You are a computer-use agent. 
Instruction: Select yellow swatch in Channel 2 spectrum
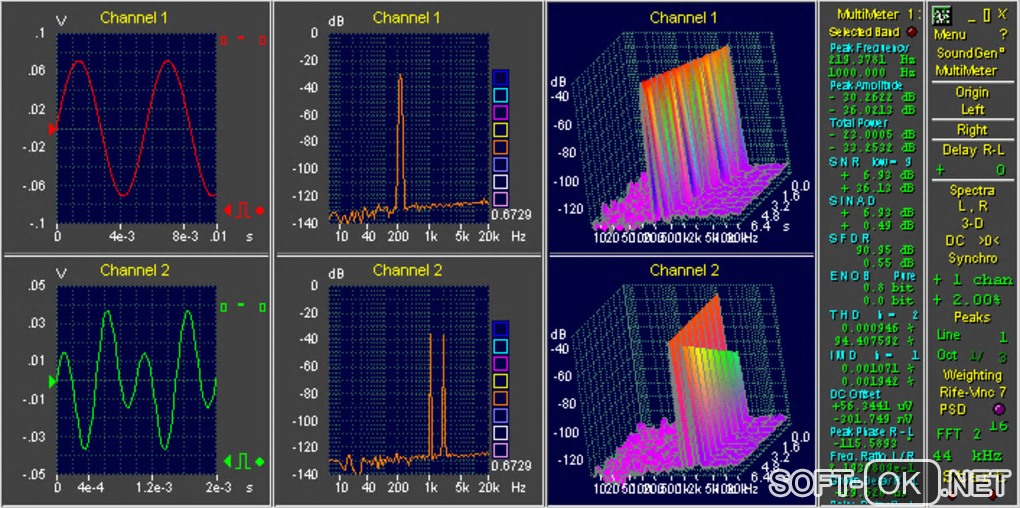tap(500, 381)
